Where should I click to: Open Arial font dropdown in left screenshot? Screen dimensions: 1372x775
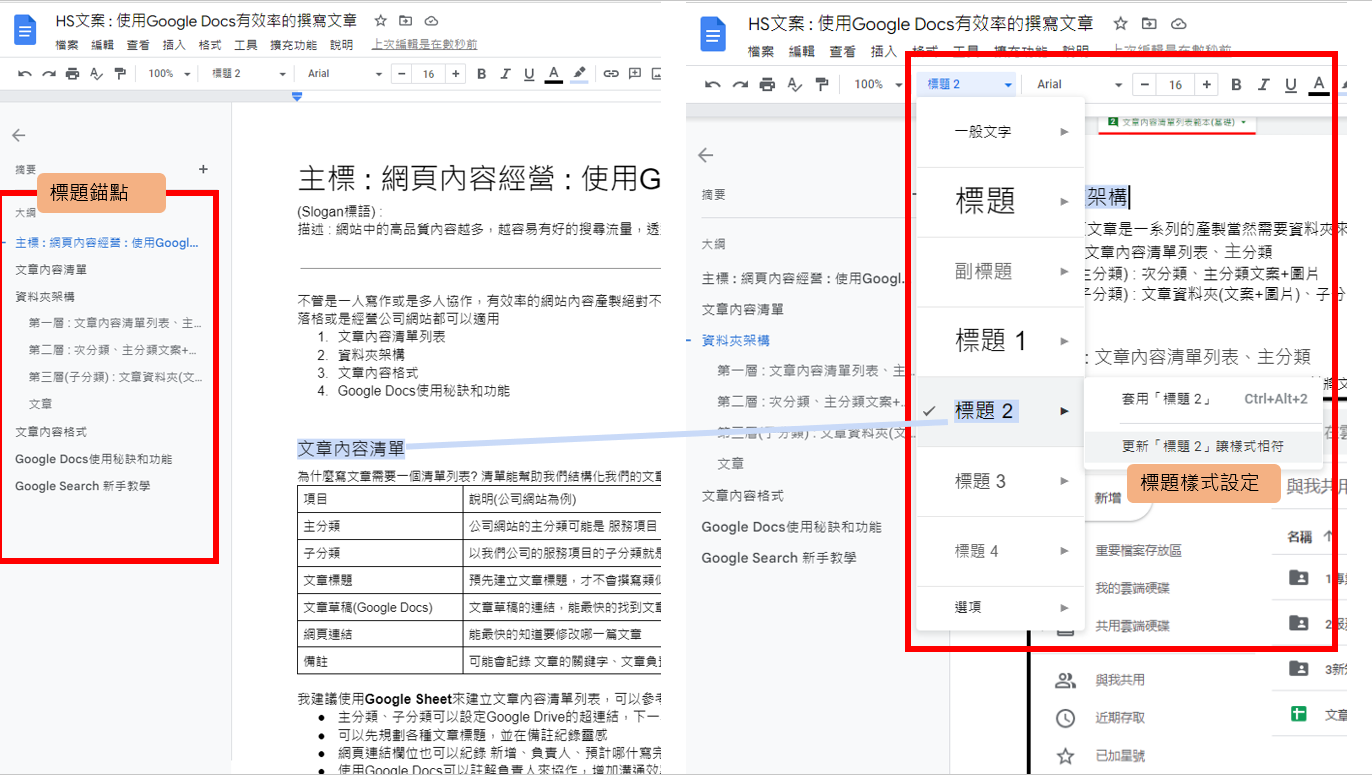tap(345, 74)
